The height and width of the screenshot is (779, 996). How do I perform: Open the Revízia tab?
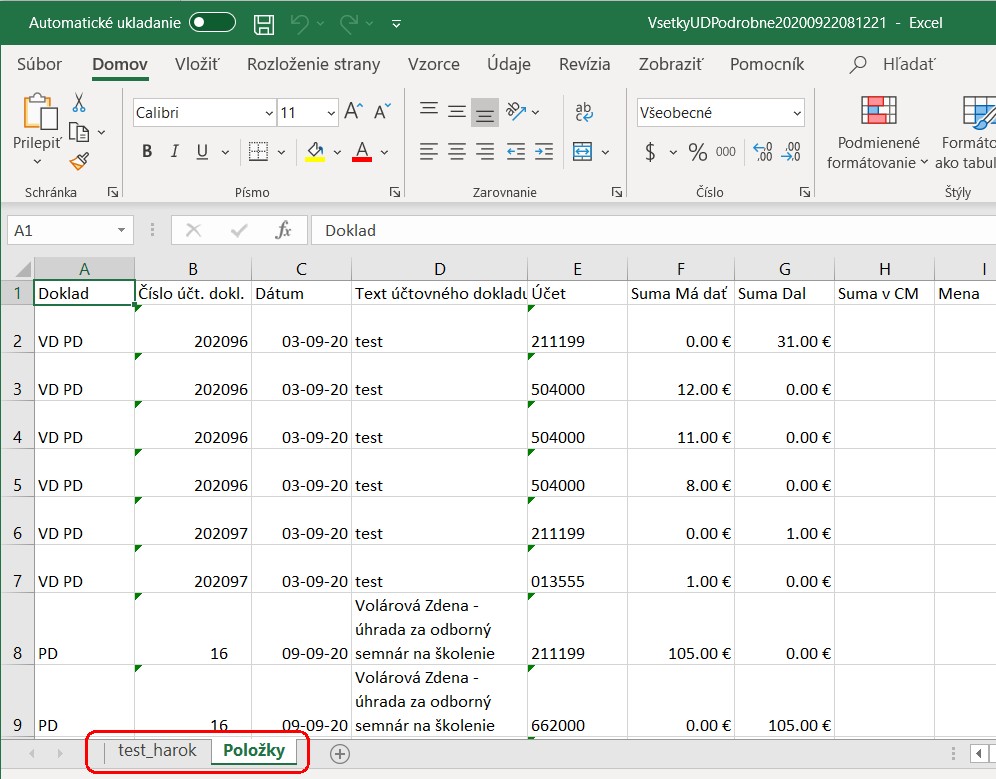point(584,64)
